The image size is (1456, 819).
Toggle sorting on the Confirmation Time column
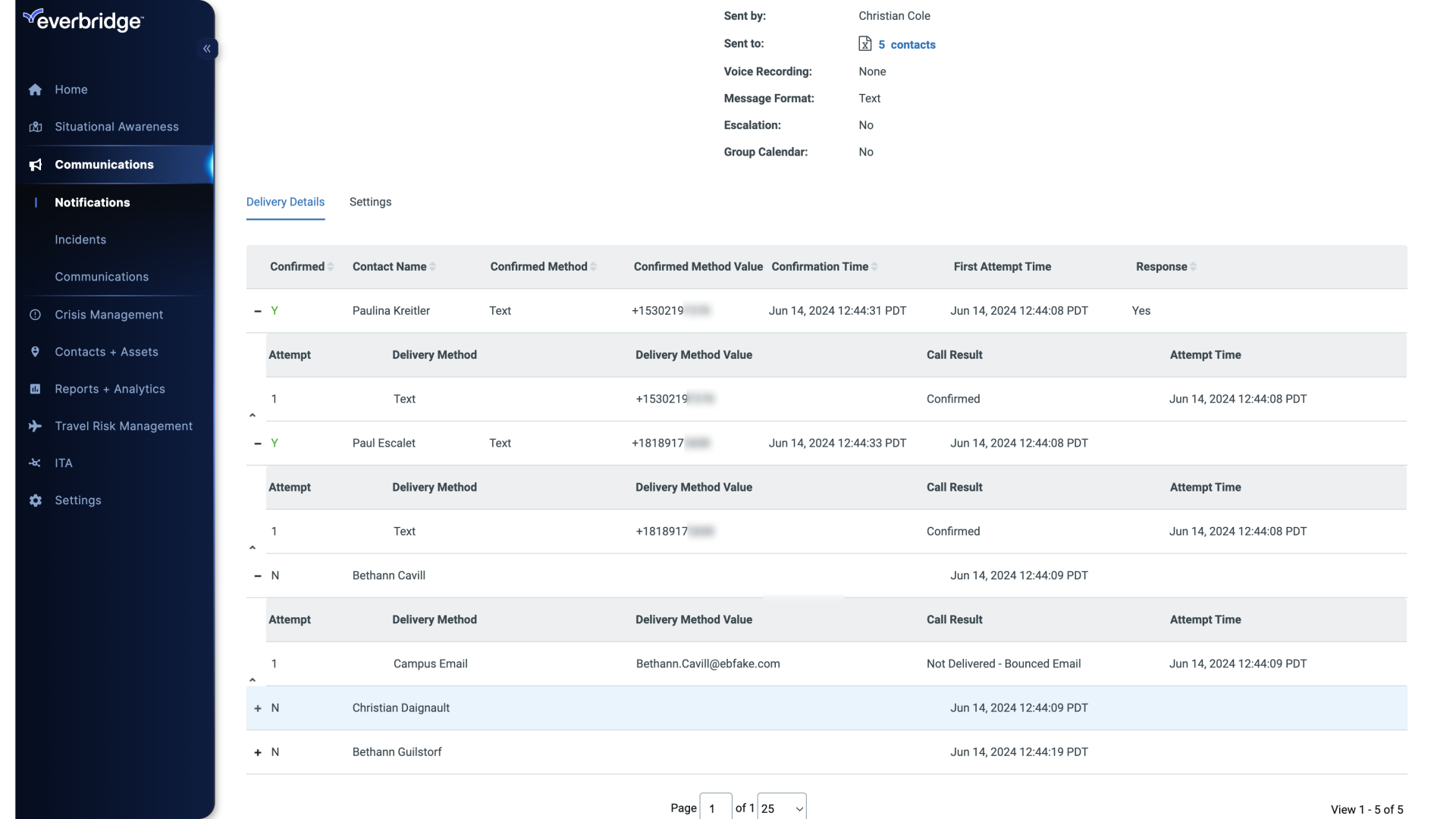pos(875,266)
